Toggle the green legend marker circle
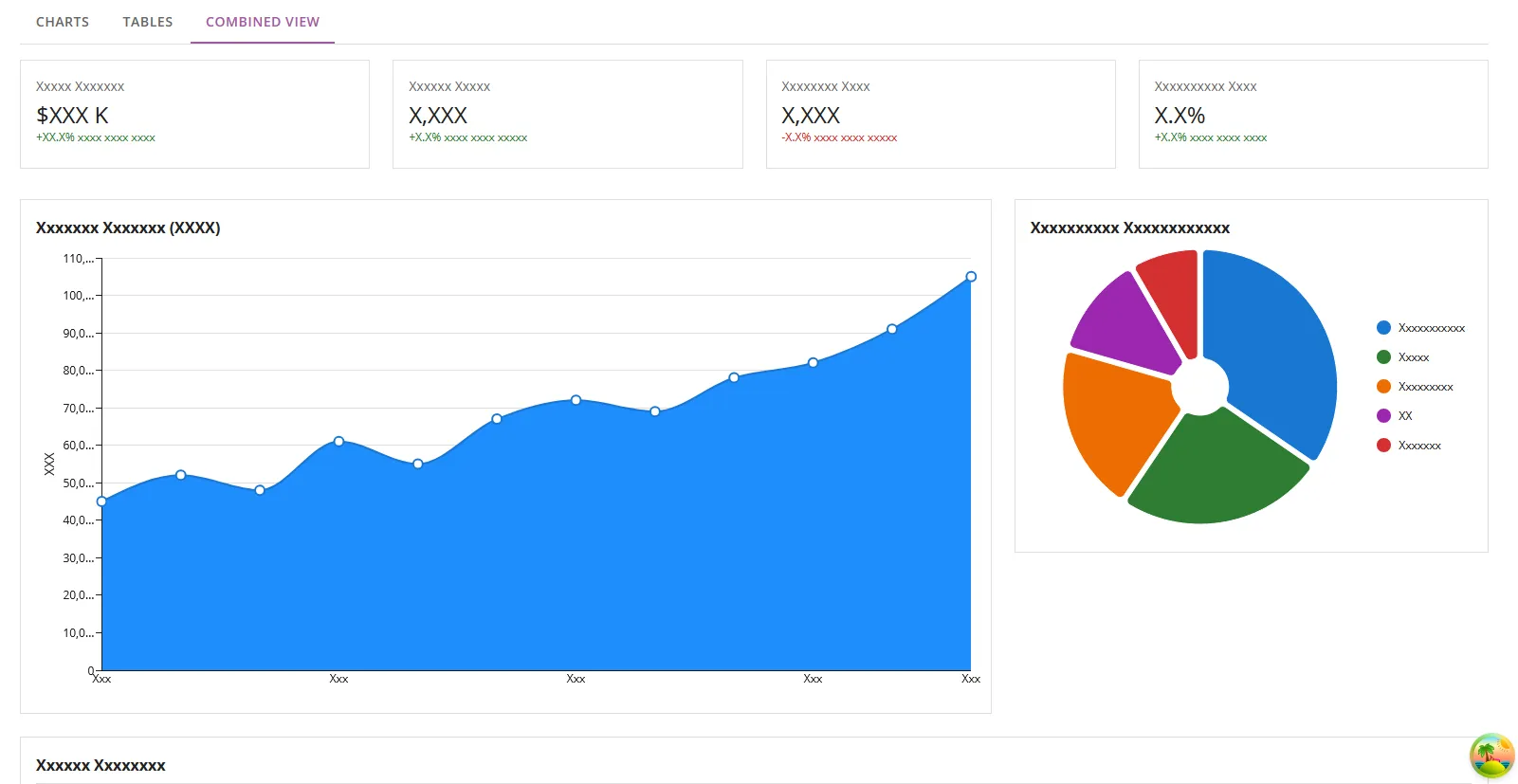1518x784 pixels. tap(1383, 357)
